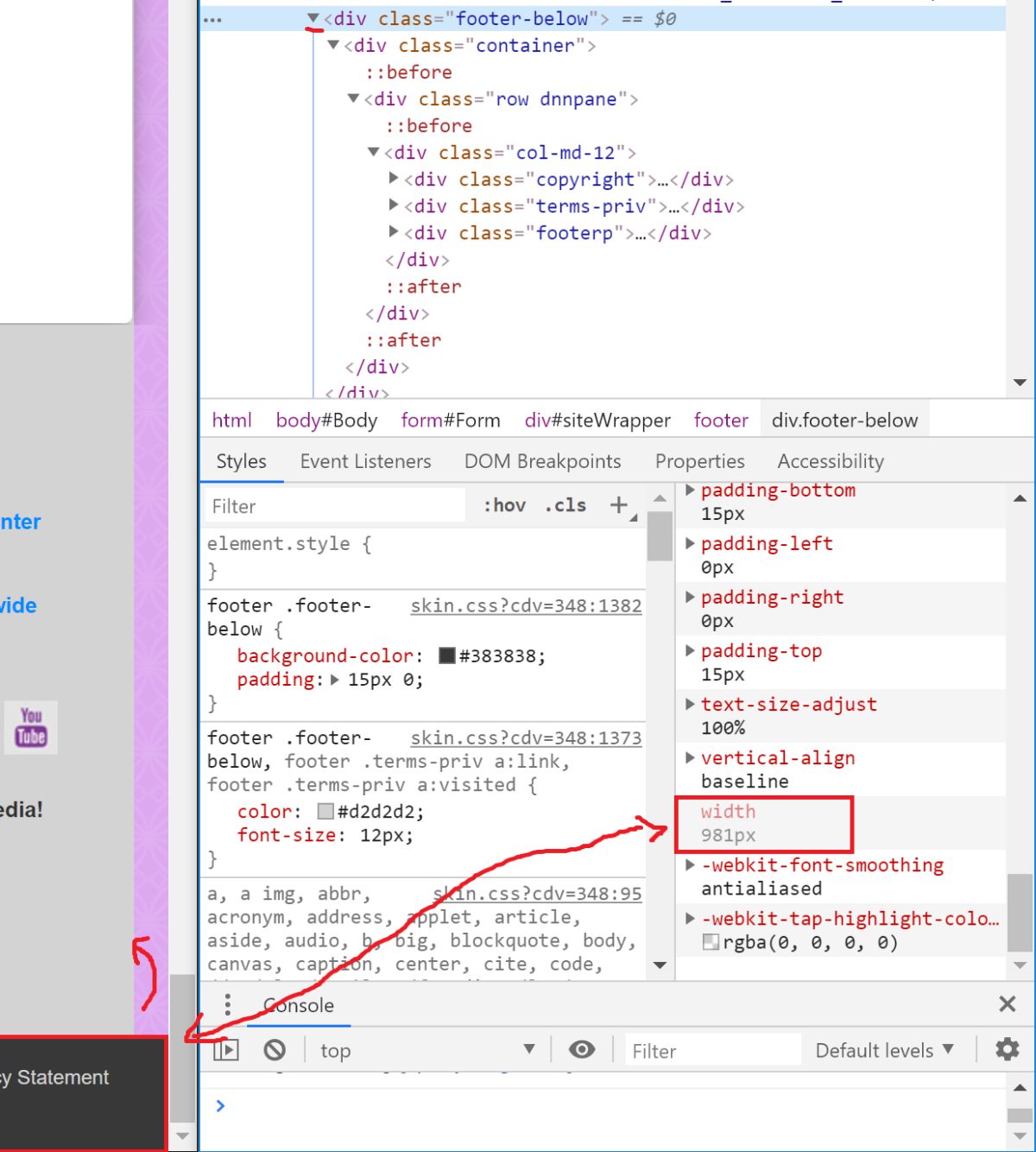Expand the padding-left computed property
The image size is (1036, 1152).
pos(690,543)
